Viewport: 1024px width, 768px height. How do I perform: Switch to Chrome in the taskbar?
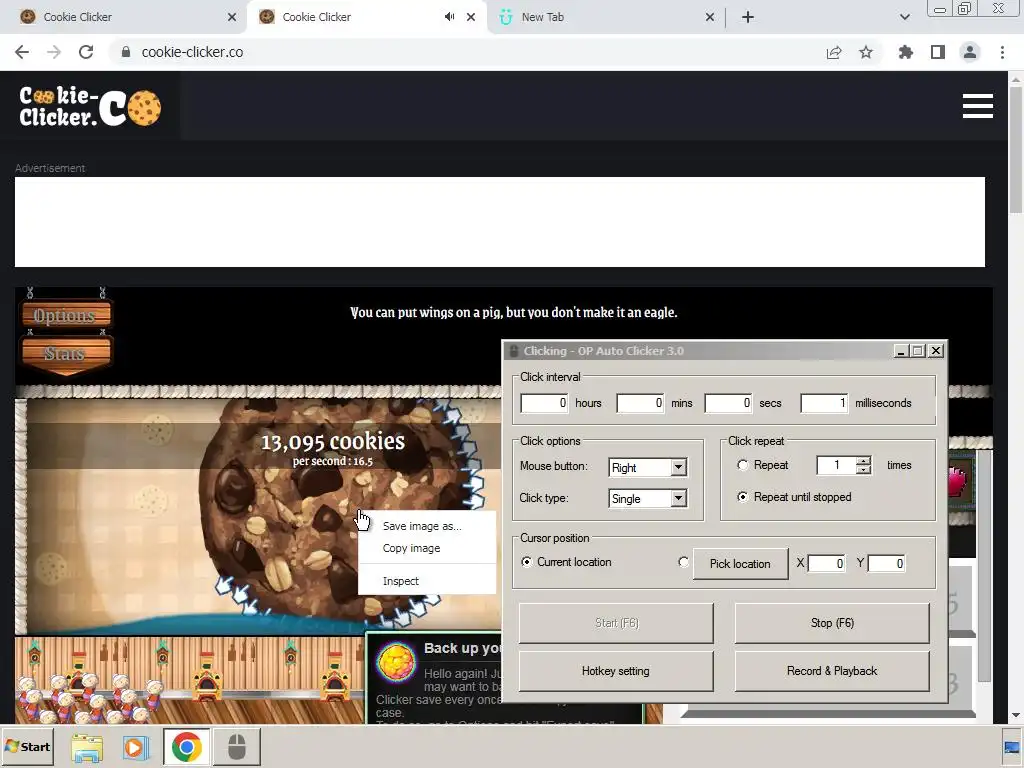[186, 746]
